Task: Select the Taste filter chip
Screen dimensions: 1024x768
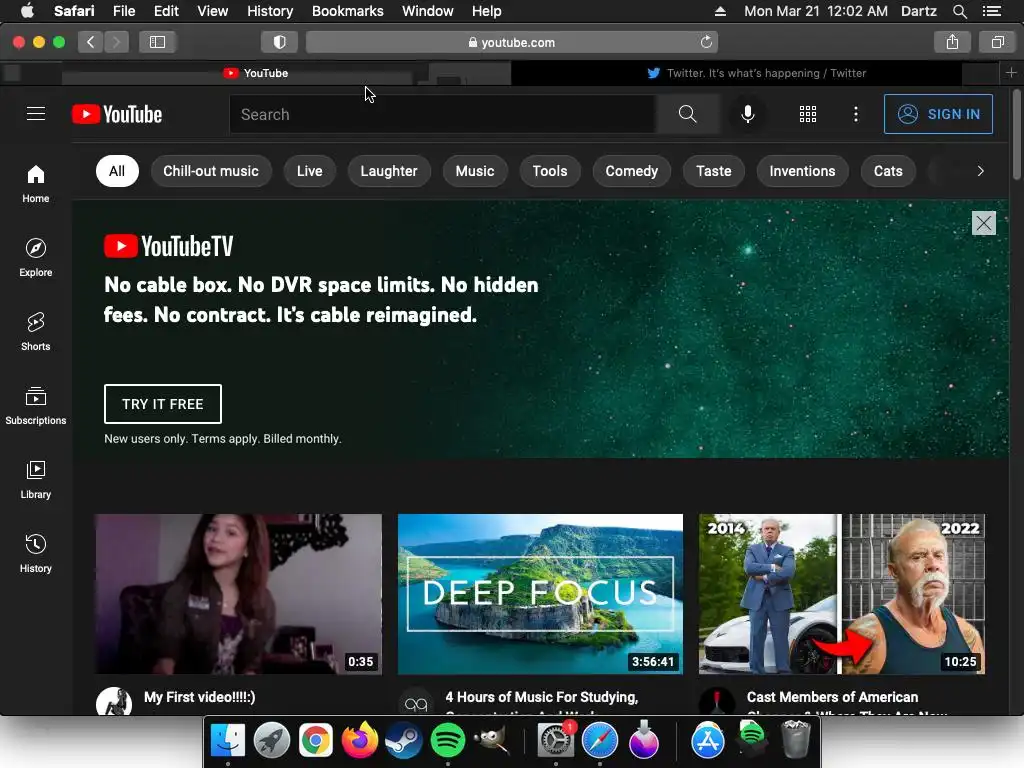Action: (714, 171)
